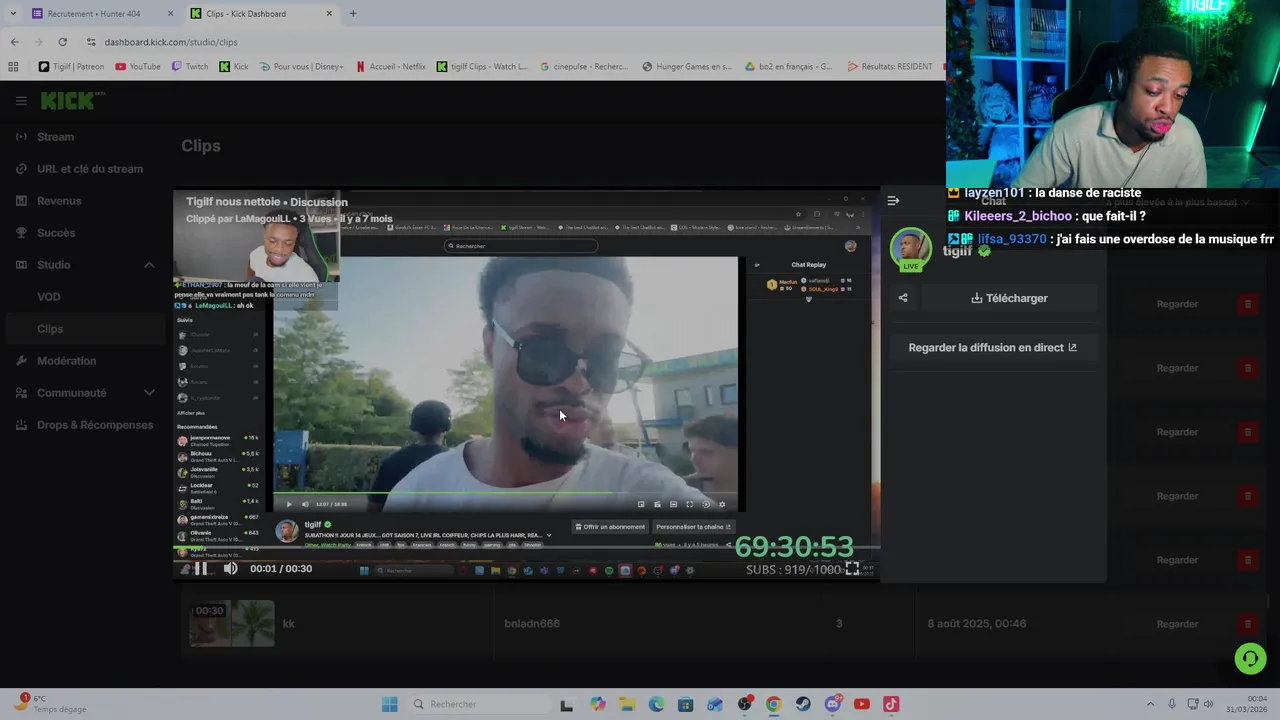Click the share icon beside Télécharger
1280x720 pixels.
903,298
